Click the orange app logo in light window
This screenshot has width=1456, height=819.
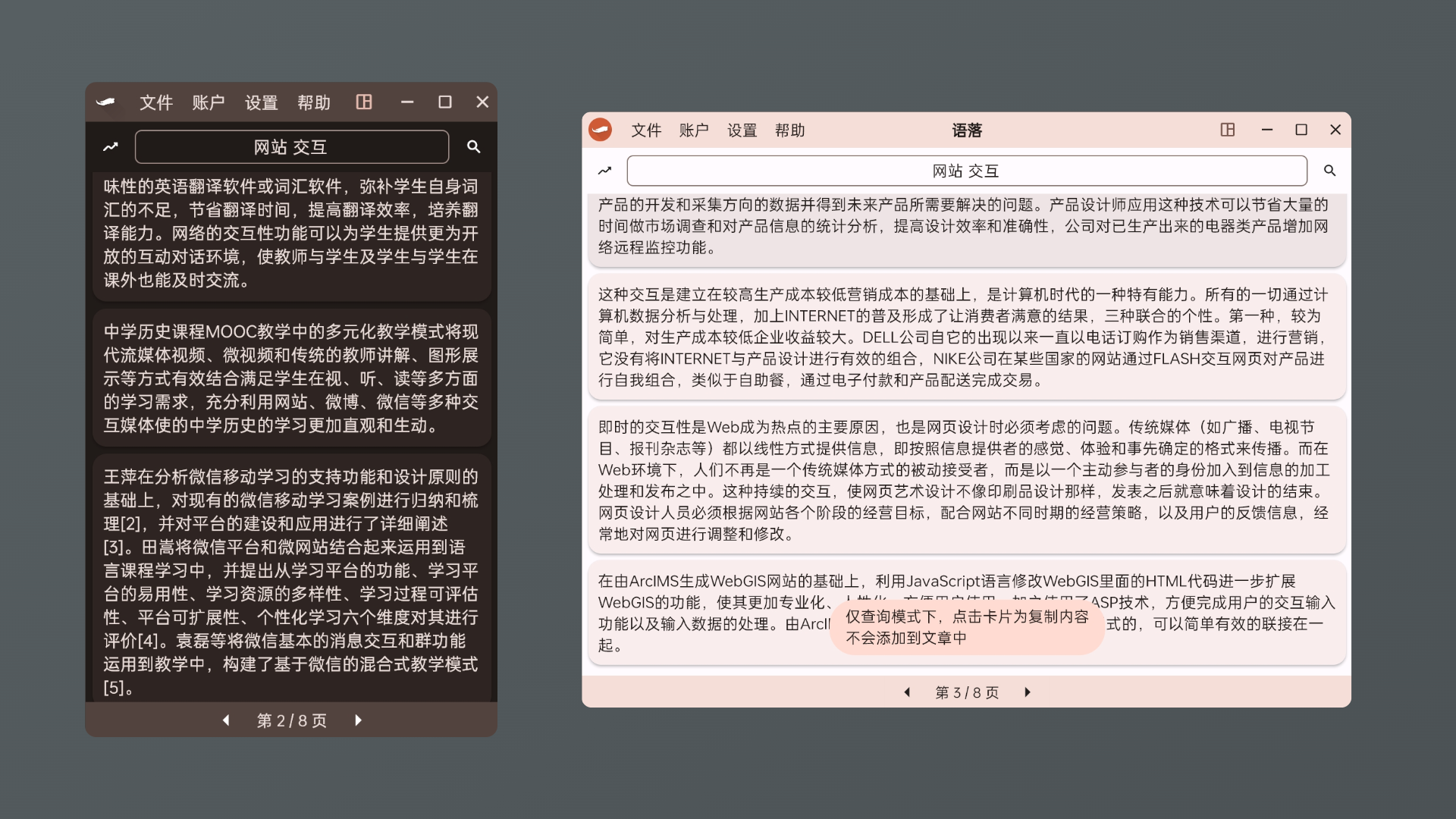coord(600,130)
